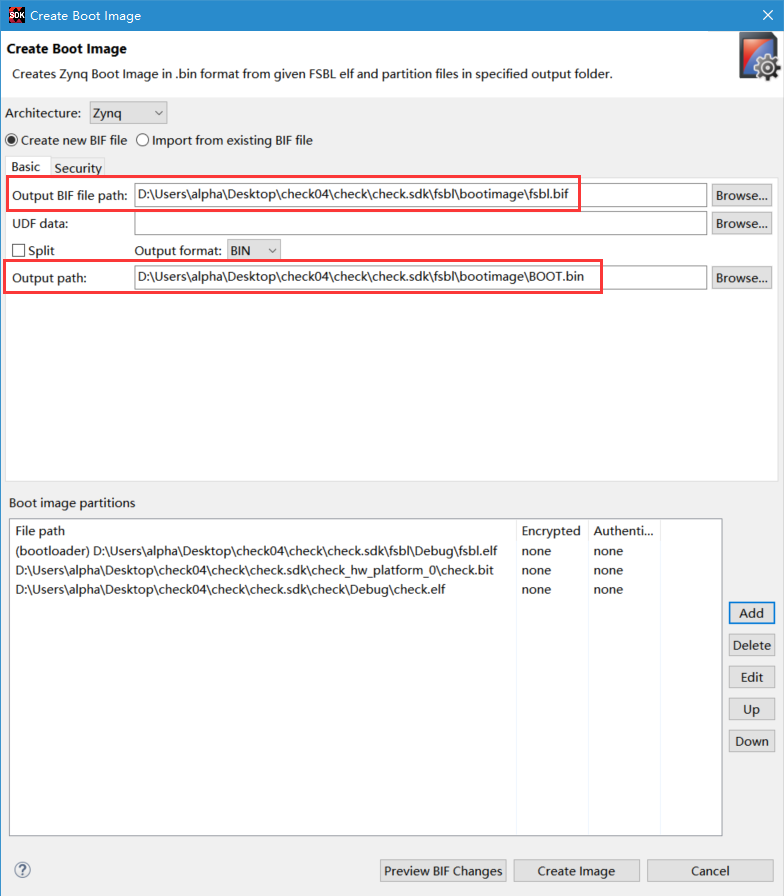Move partition Up in list

[x=751, y=709]
